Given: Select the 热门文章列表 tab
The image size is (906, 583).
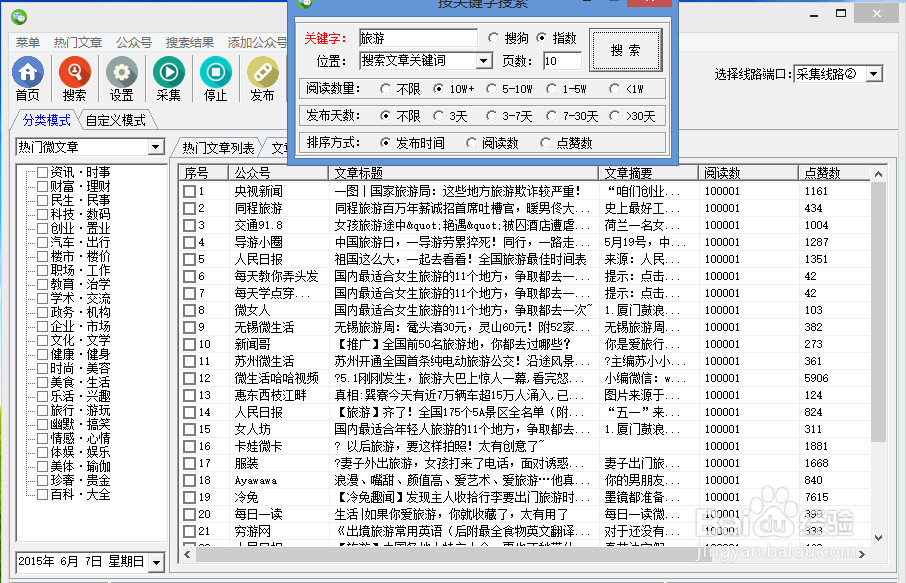Looking at the screenshot, I should coord(218,148).
